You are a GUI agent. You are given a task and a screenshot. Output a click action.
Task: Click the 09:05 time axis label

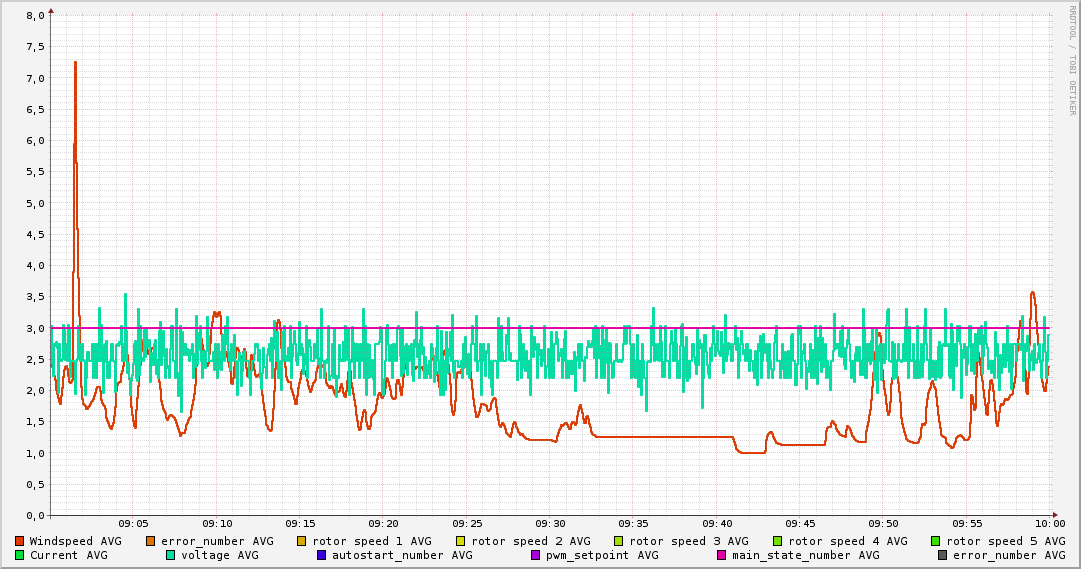pos(134,523)
